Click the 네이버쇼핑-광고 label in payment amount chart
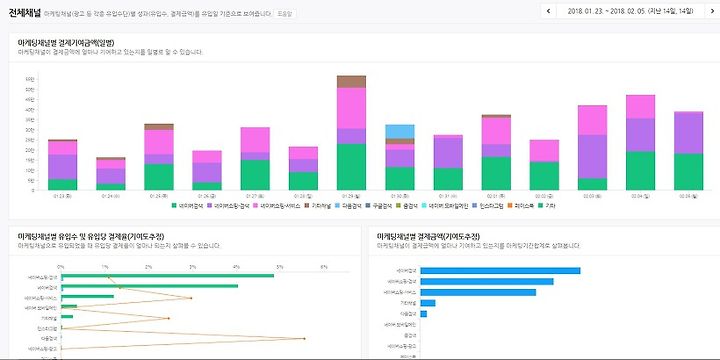This screenshot has height=360, width=720. pos(402,346)
